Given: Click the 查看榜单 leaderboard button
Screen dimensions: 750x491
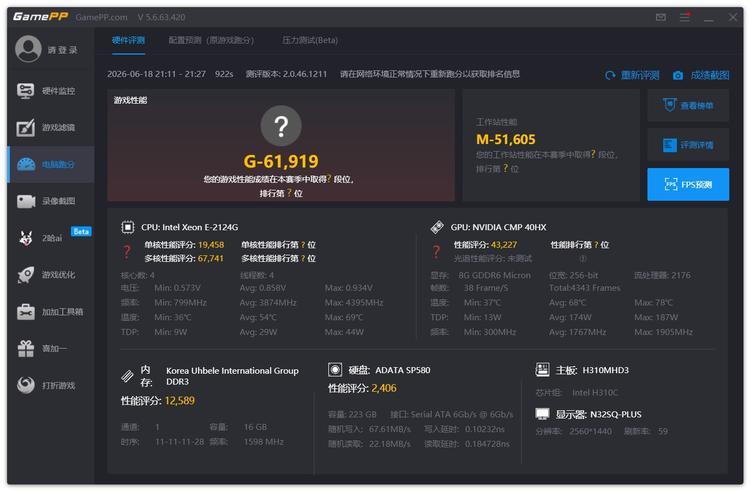Looking at the screenshot, I should (688, 105).
